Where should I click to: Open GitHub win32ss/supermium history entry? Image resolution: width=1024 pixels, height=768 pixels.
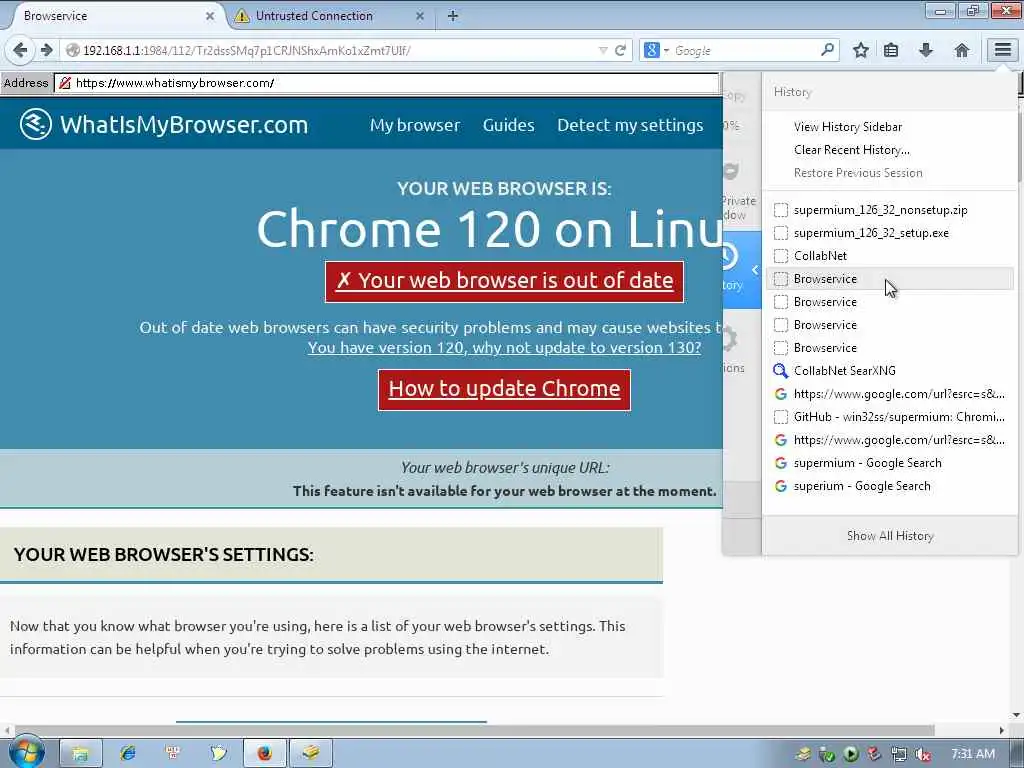pos(889,417)
